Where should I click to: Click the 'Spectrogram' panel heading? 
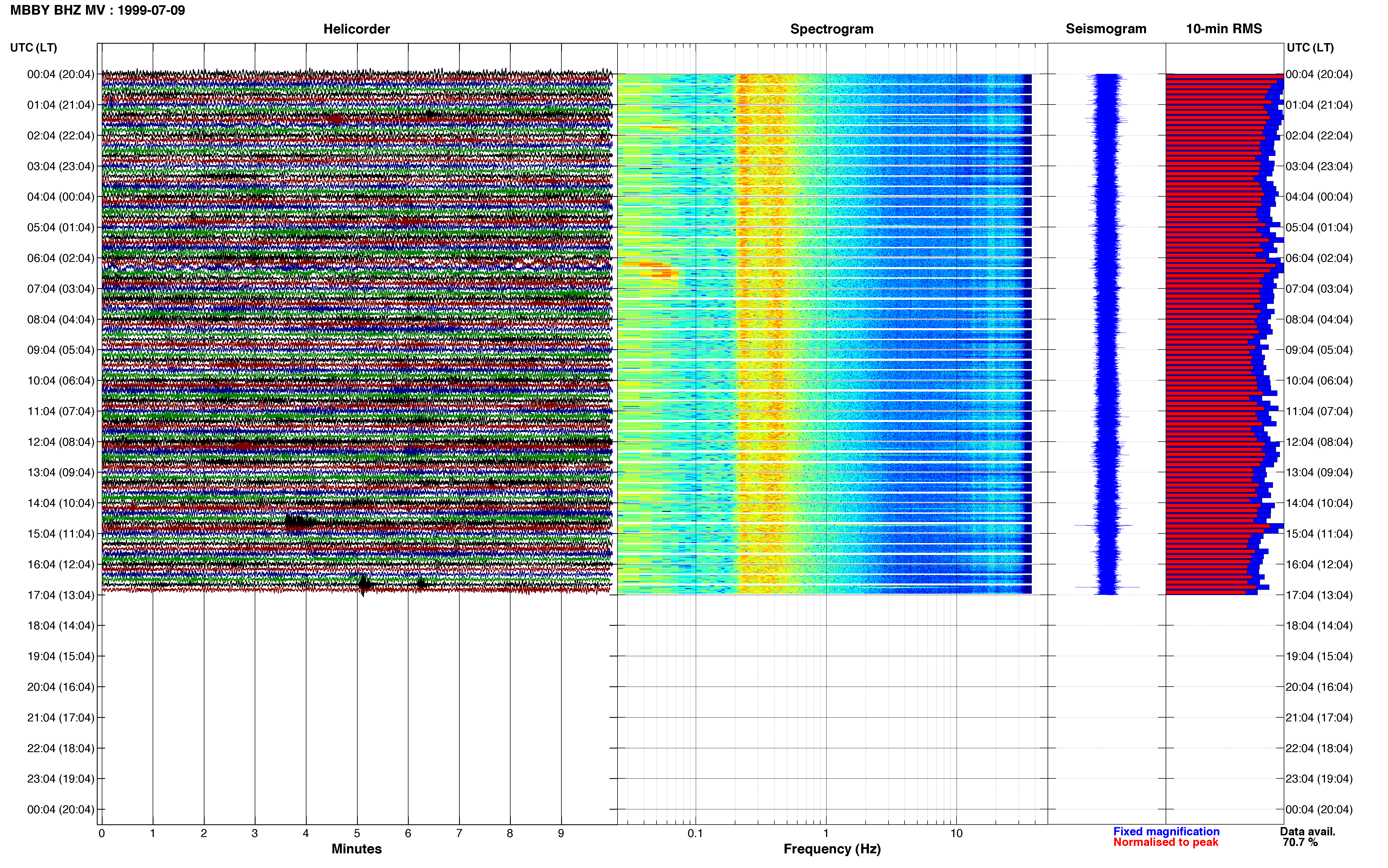[832, 29]
